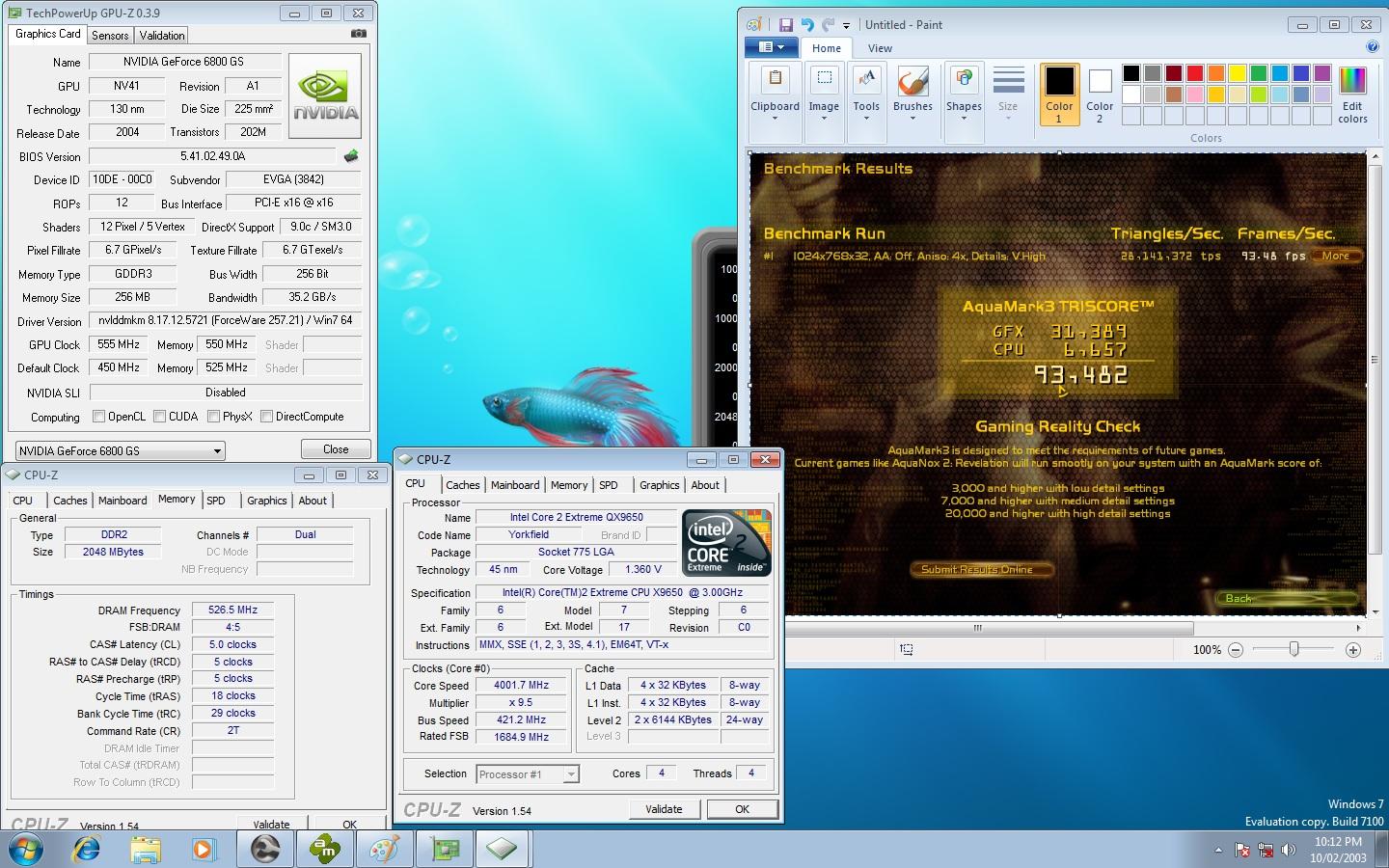This screenshot has width=1389, height=868.
Task: Switch to the GPU-Z graphics card taskbar icon
Action: (x=444, y=849)
